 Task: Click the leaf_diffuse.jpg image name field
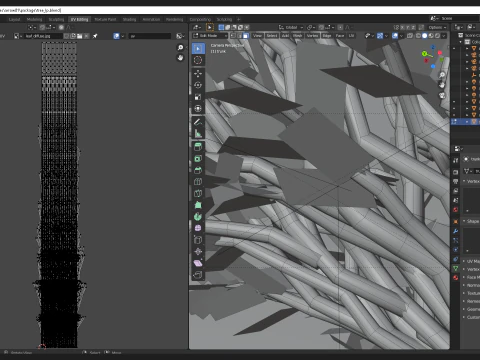pyautogui.click(x=43, y=36)
